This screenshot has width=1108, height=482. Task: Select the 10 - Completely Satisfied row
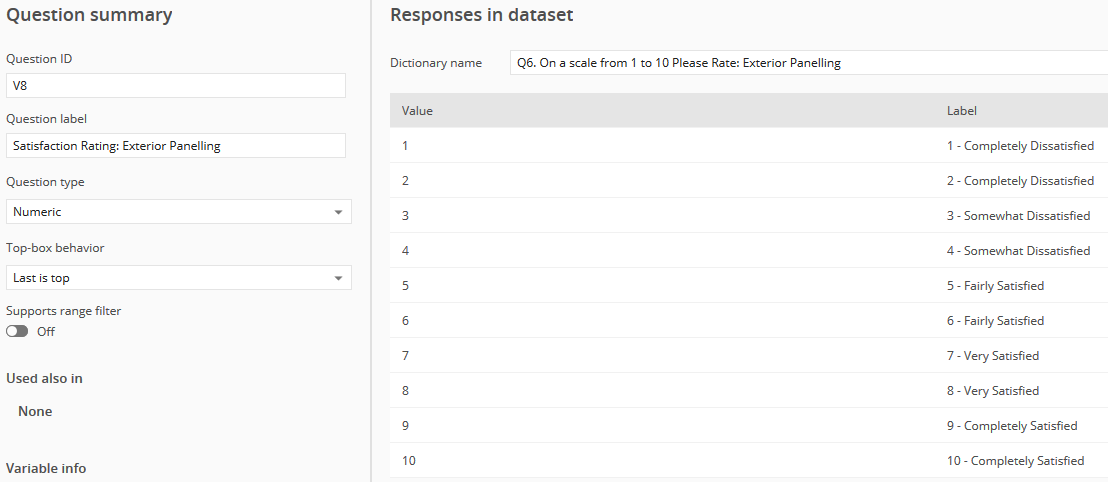click(x=749, y=461)
